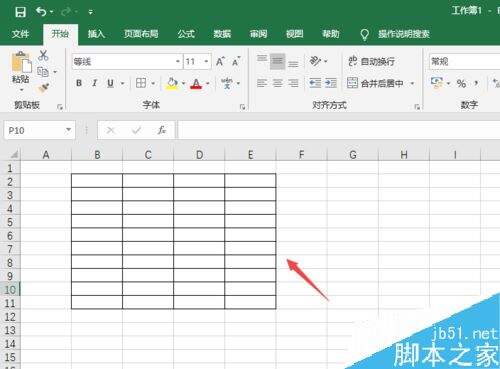The image size is (500, 369).
Task: Click the Insert Function fx icon
Action: (162, 130)
